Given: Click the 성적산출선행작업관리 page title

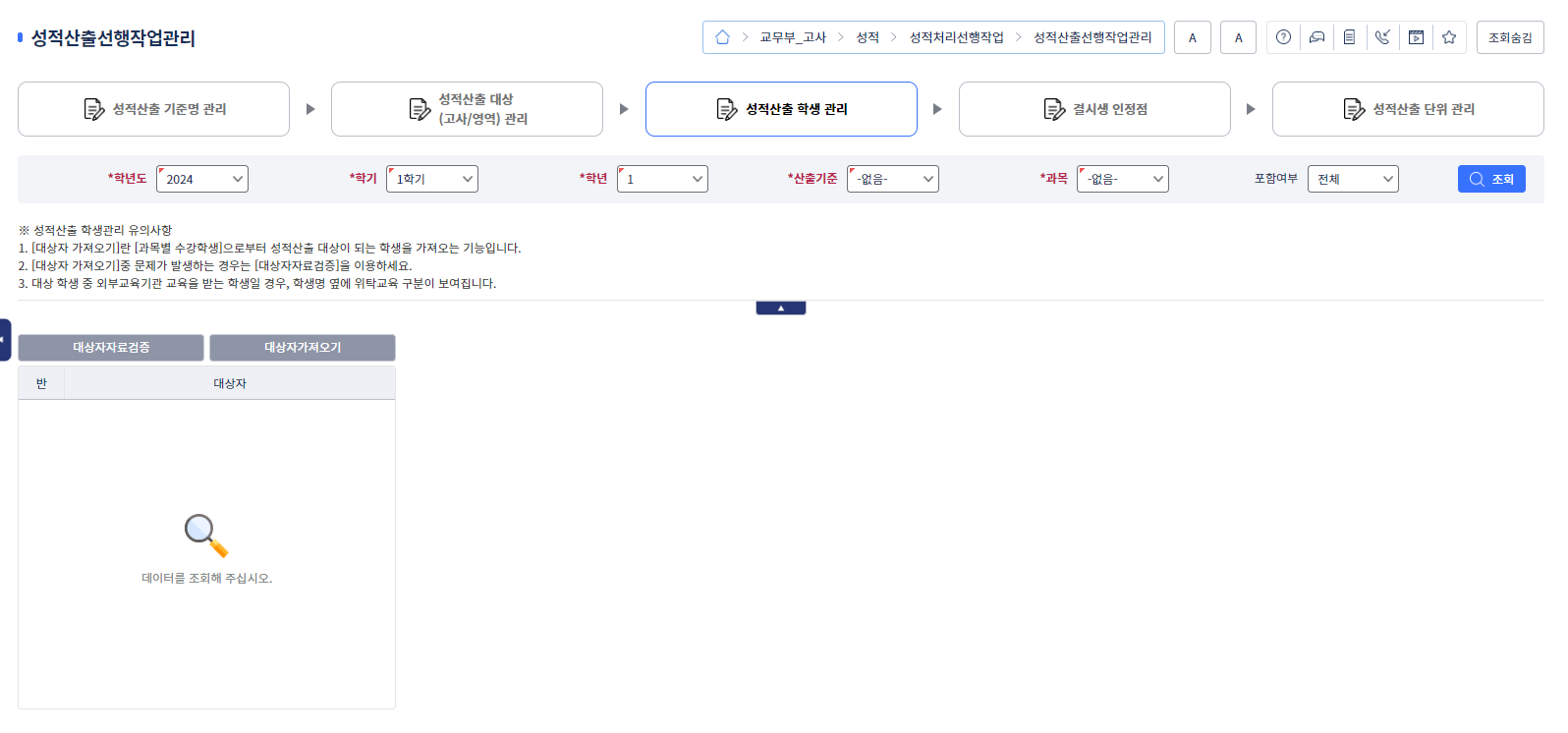Looking at the screenshot, I should (113, 38).
